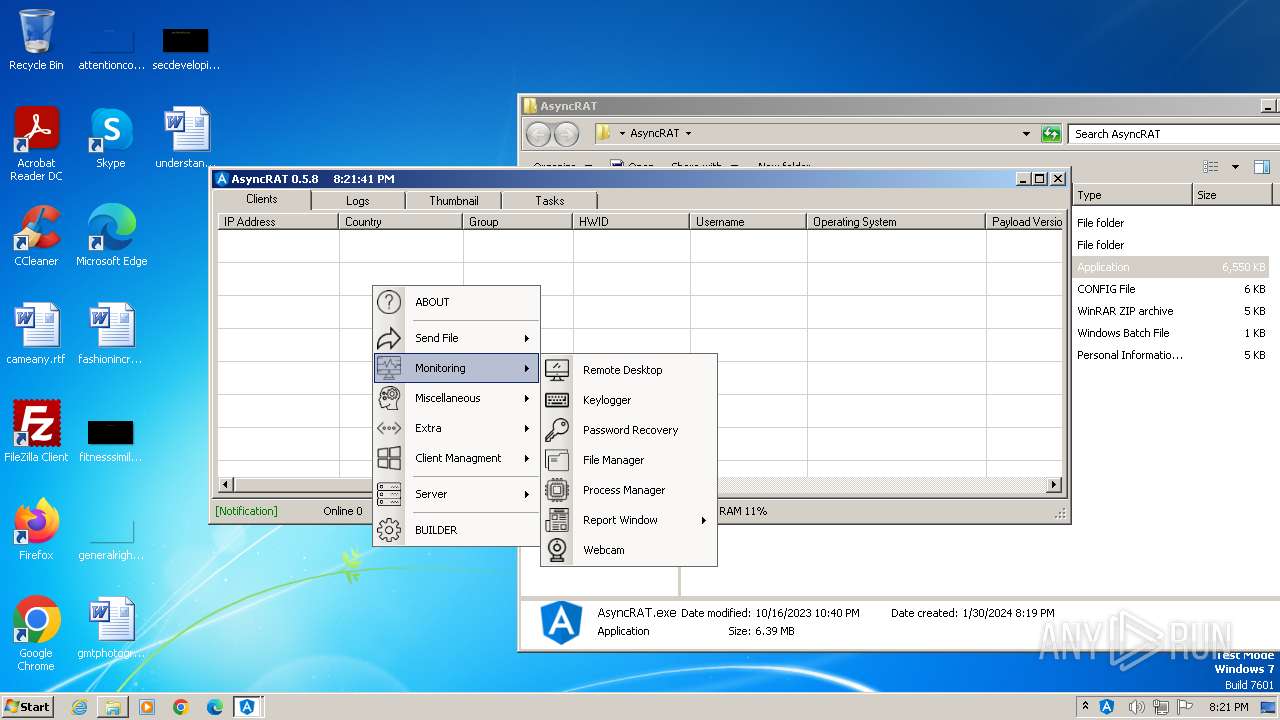Click Explorer back navigation button

[538, 133]
